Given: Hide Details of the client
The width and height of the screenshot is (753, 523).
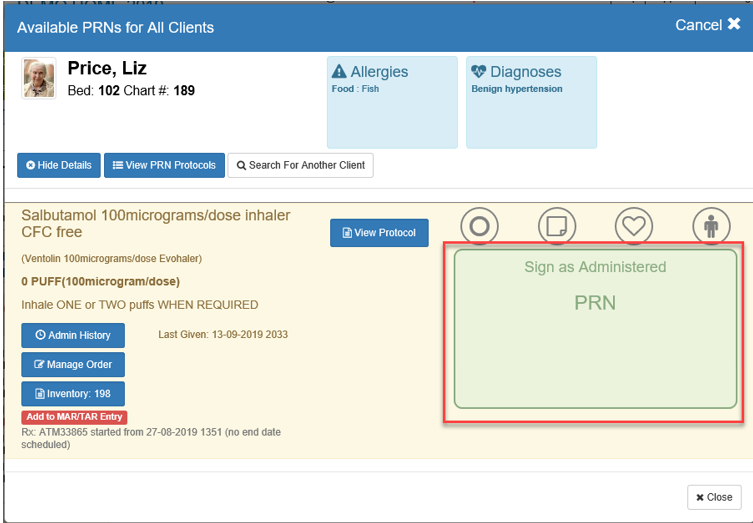Looking at the screenshot, I should [x=59, y=165].
